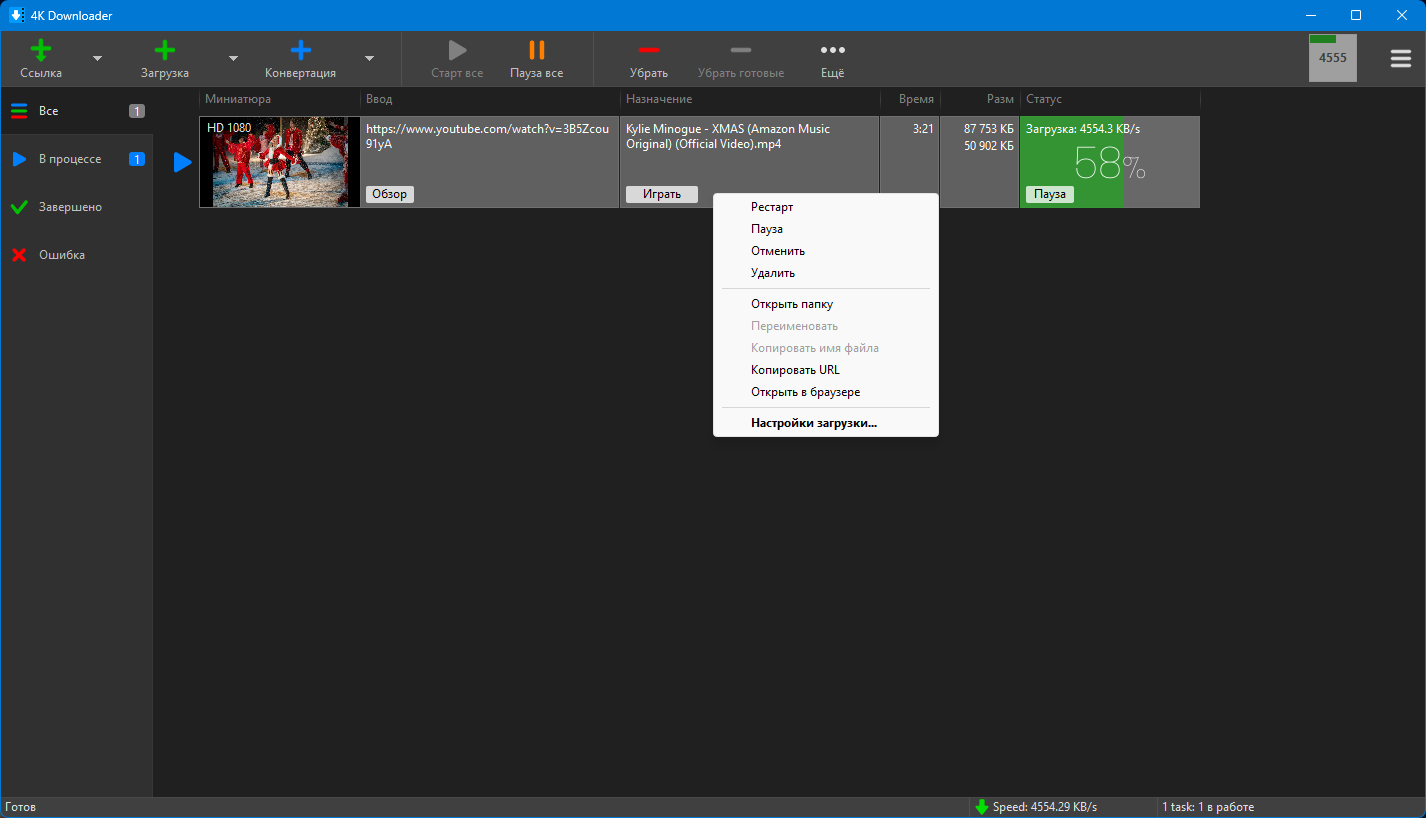Expand the Загрузка dropdown arrow
The height and width of the screenshot is (818, 1426).
(233, 58)
